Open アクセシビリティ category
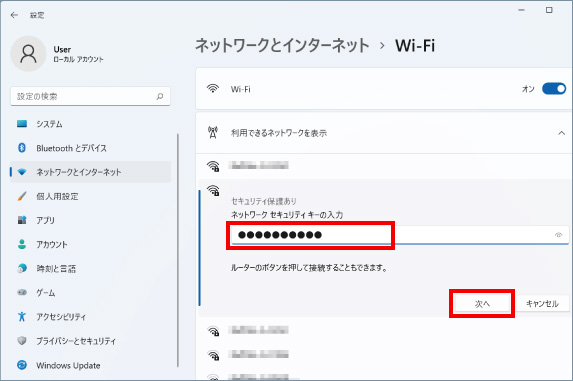This screenshot has height=381, width=573. (90, 317)
